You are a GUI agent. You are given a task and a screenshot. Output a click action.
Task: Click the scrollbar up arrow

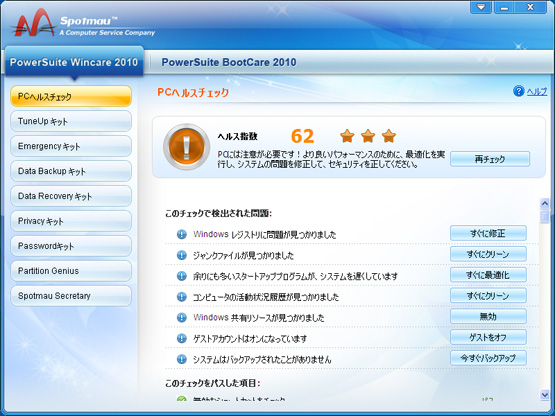(545, 203)
